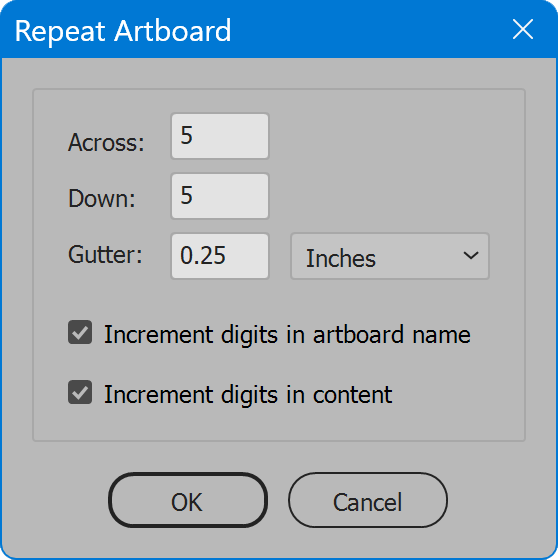Focus the Gutter value field showing 0.25
This screenshot has height=560, width=558.
tap(220, 256)
